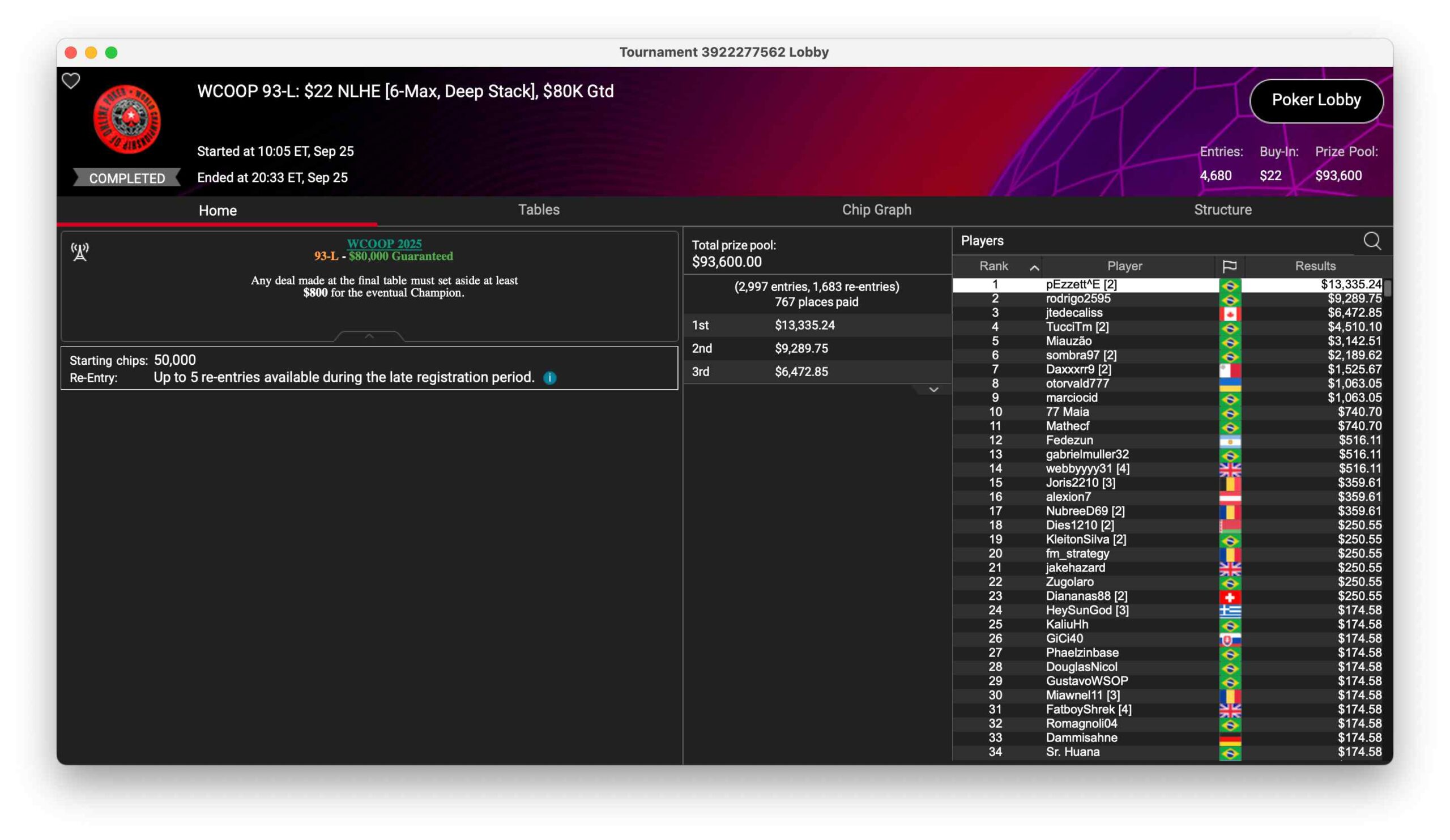Open the WCOOP 2025 link
Image resolution: width=1450 pixels, height=840 pixels.
tap(384, 244)
